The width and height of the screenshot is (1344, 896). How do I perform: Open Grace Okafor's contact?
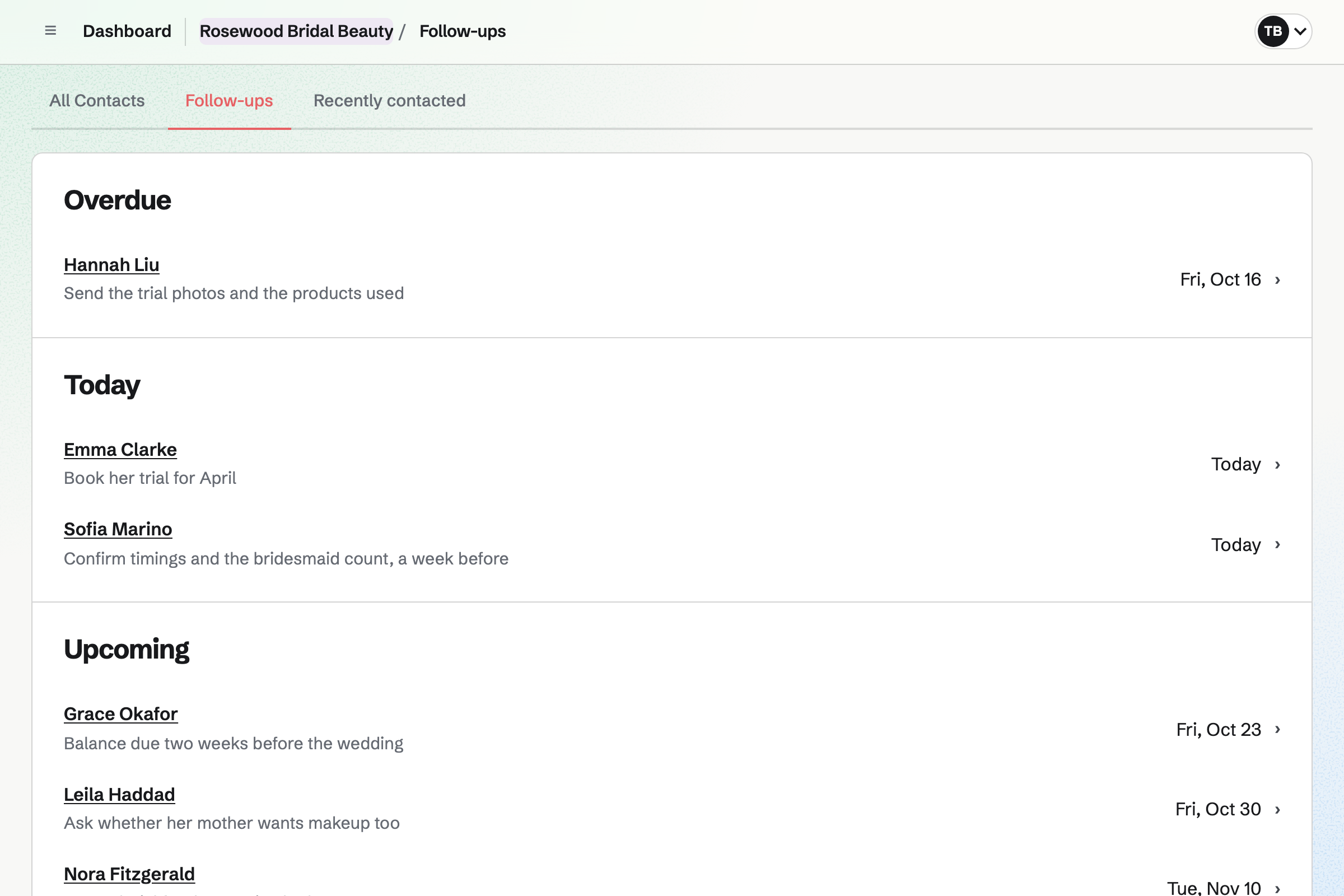point(120,713)
